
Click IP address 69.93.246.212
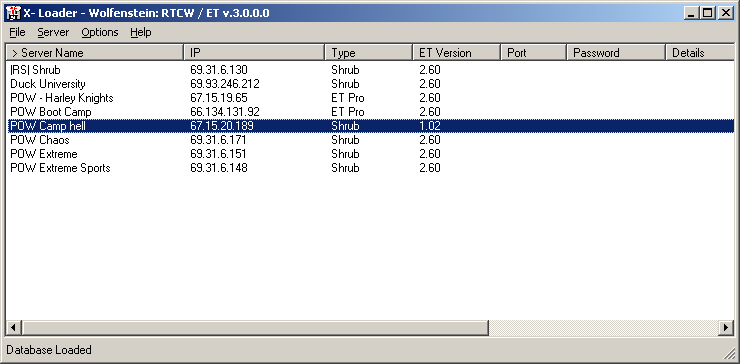pyautogui.click(x=225, y=84)
